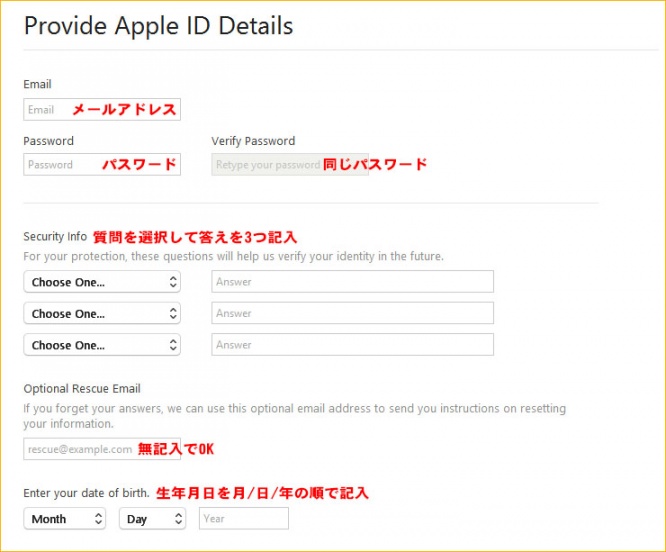Open the second Choose One dropdown
The height and width of the screenshot is (552, 666).
[x=102, y=313]
